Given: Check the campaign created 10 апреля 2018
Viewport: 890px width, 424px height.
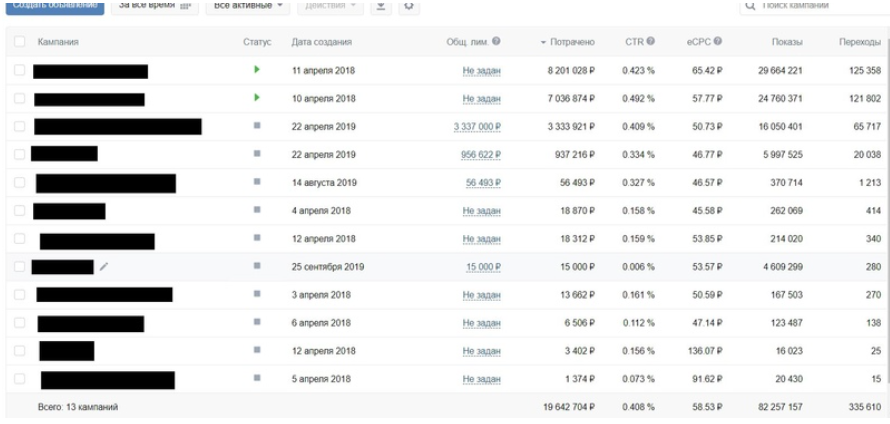Looking at the screenshot, I should [20, 98].
